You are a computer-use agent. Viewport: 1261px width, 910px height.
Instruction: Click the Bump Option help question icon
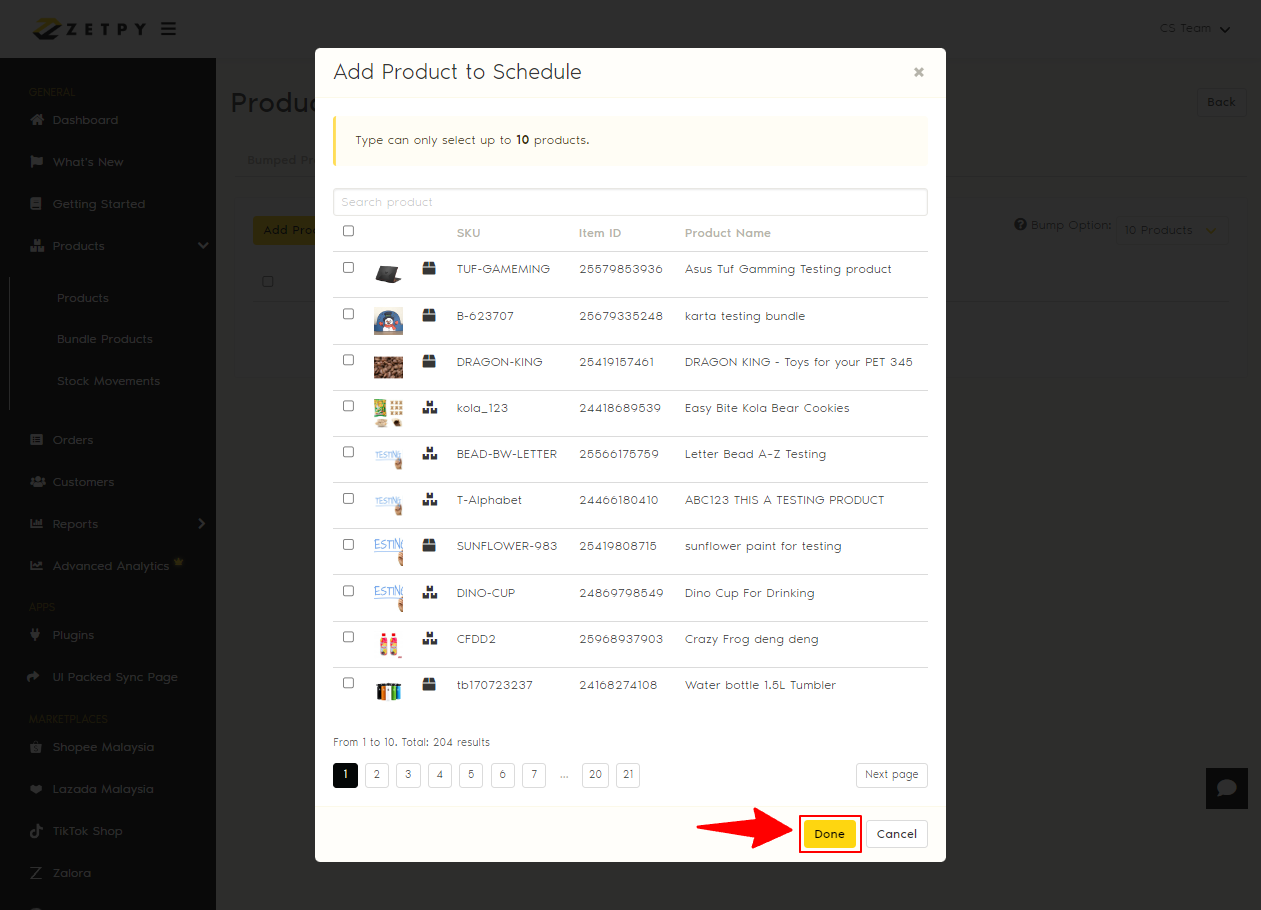coord(1020,225)
